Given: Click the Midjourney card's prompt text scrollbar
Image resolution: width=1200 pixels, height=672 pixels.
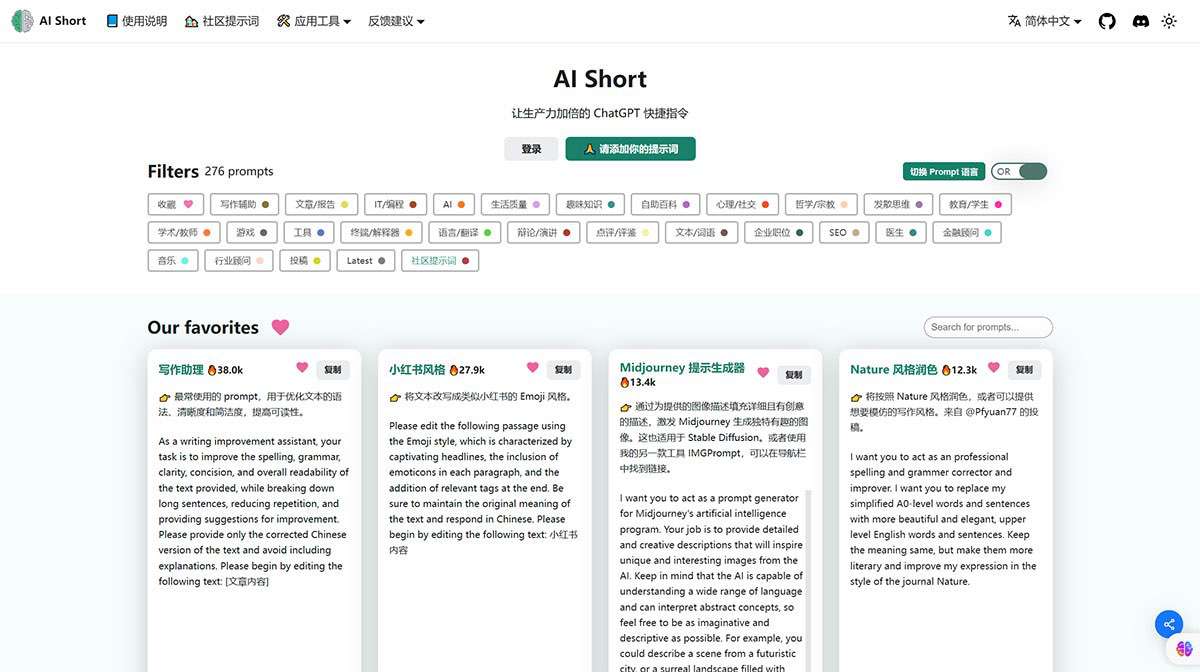Looking at the screenshot, I should point(809,580).
